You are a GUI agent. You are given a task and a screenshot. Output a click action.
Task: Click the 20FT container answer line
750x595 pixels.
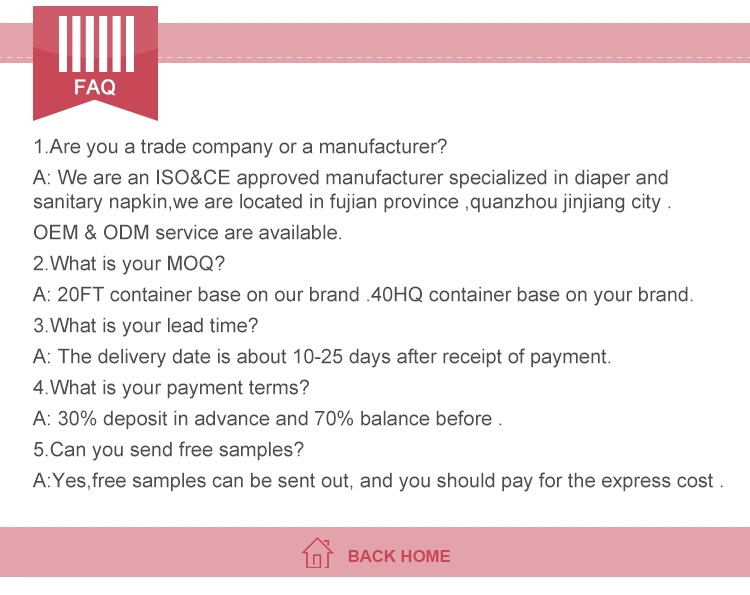363,295
